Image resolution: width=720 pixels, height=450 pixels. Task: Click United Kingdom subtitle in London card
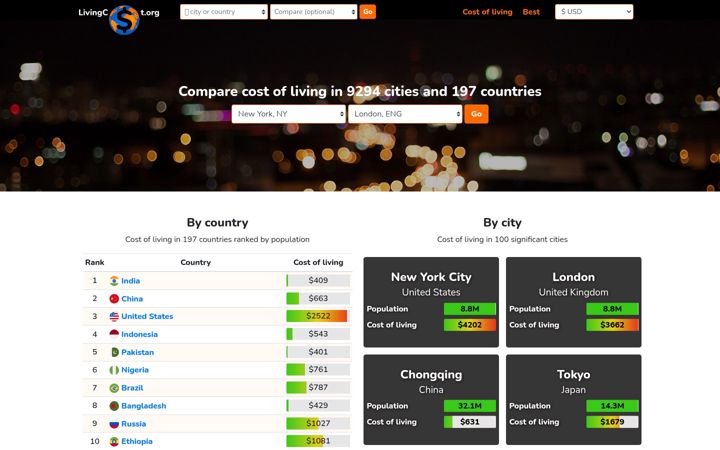click(x=573, y=292)
